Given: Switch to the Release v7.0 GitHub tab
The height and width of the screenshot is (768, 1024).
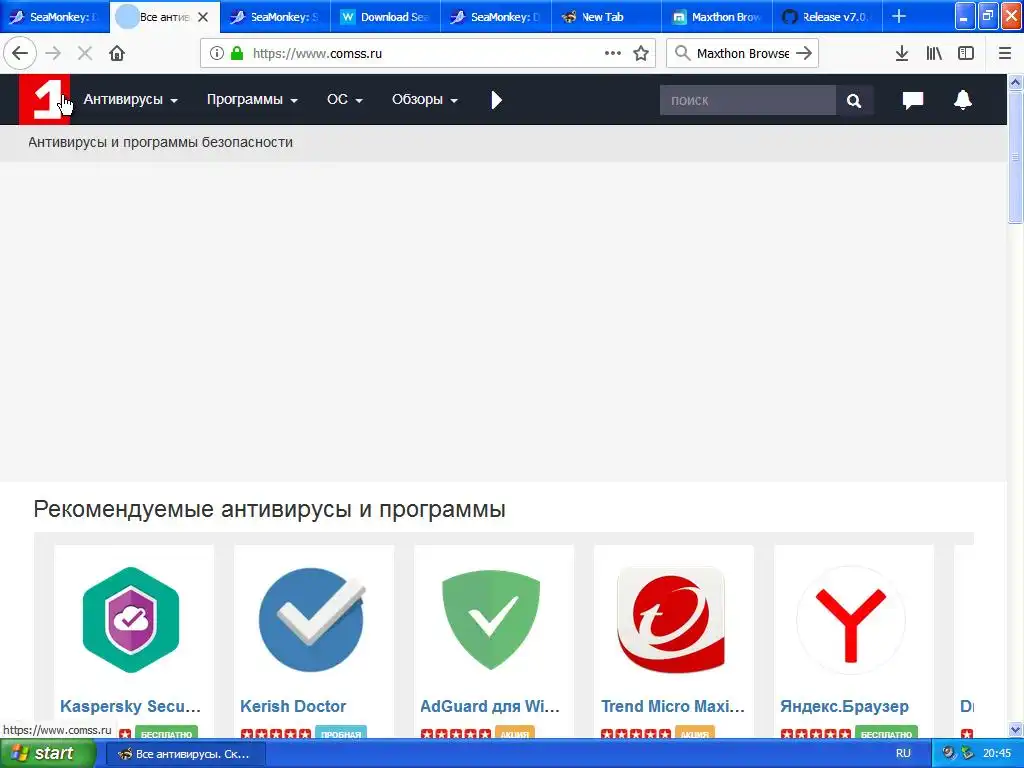Looking at the screenshot, I should coord(827,17).
